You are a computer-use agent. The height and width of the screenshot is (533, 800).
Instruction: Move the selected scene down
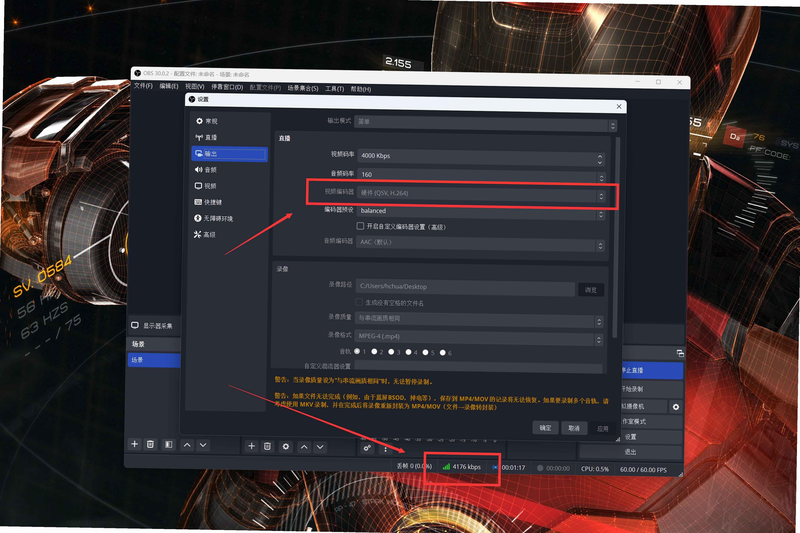(x=203, y=445)
